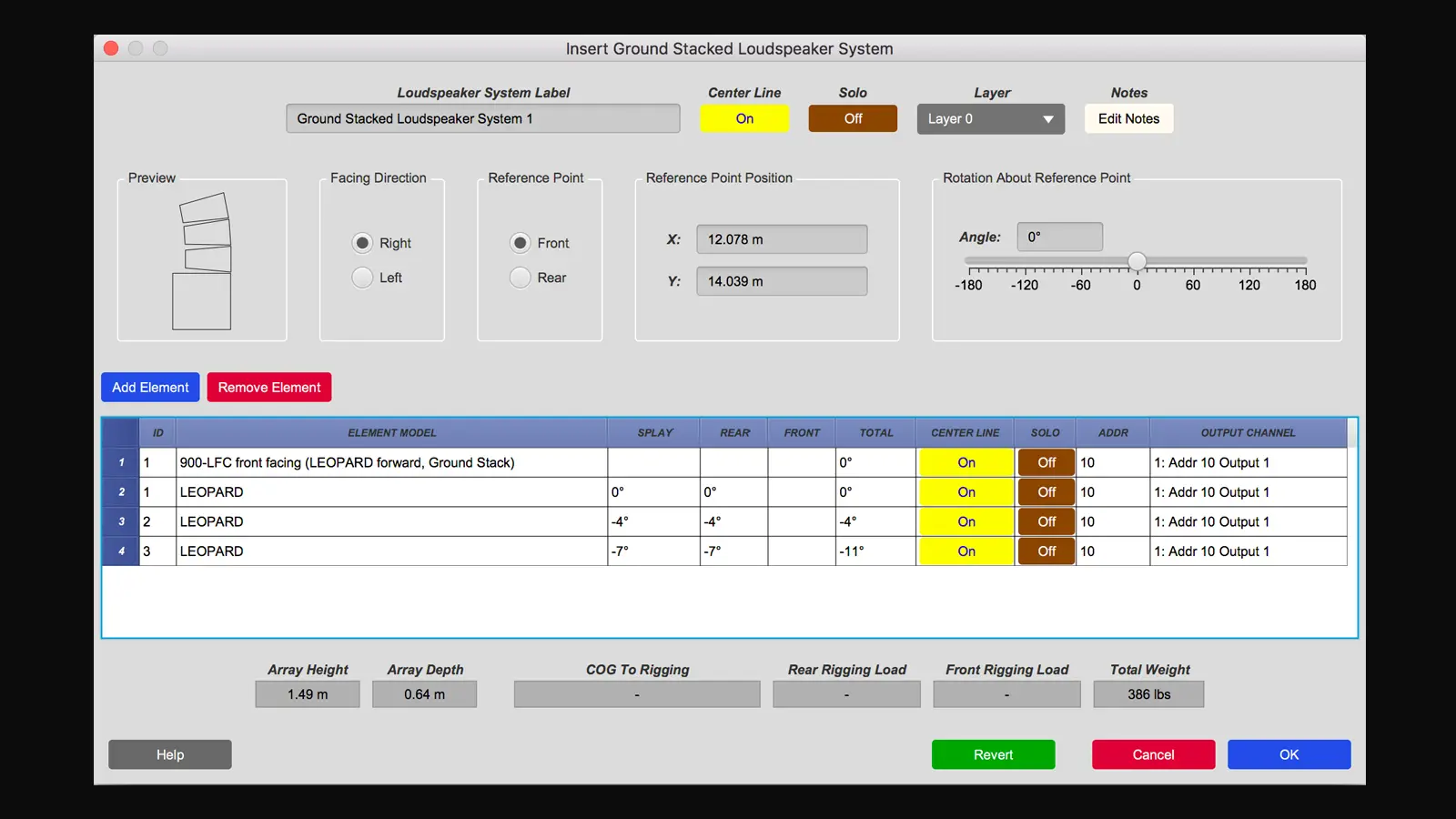Viewport: 1456px width, 819px height.
Task: Click the Loudspeaker System Label text field
Action: 482,118
